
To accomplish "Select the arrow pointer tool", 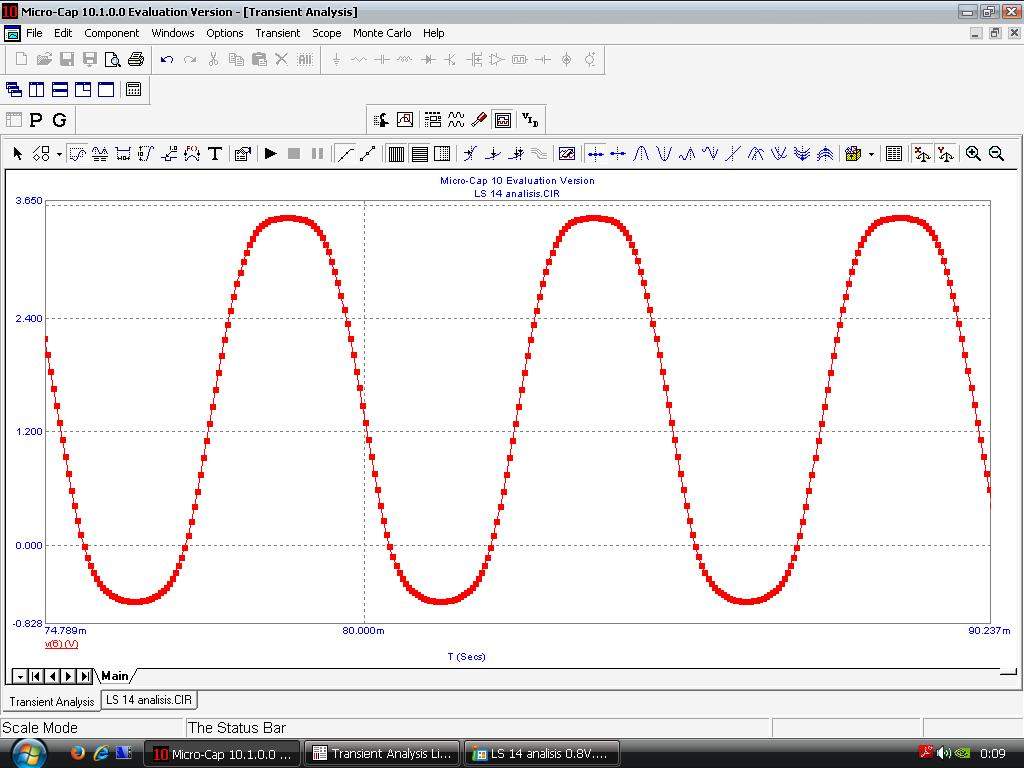I will click(x=18, y=153).
